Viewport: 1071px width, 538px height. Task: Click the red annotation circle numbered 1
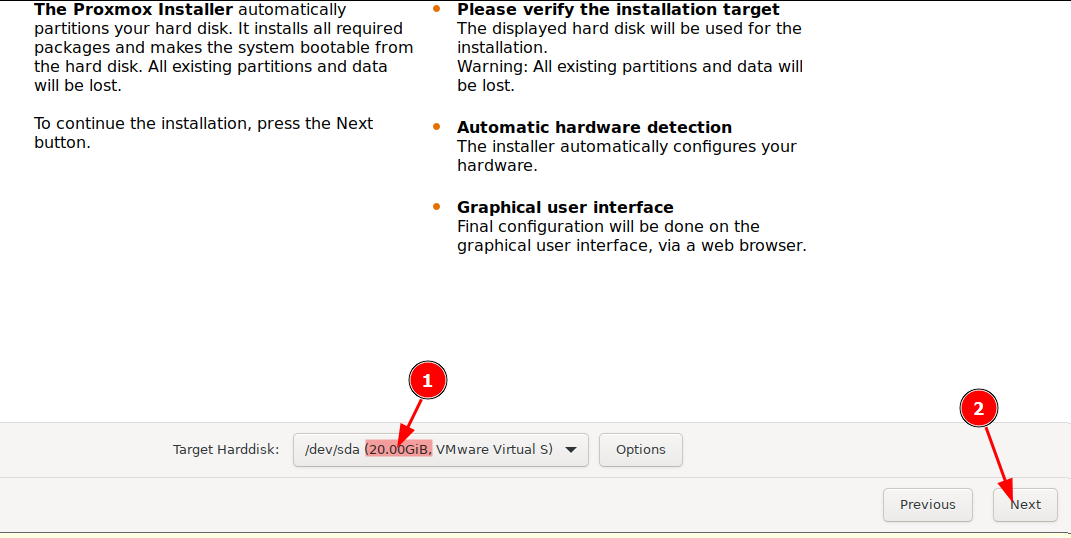(x=428, y=380)
